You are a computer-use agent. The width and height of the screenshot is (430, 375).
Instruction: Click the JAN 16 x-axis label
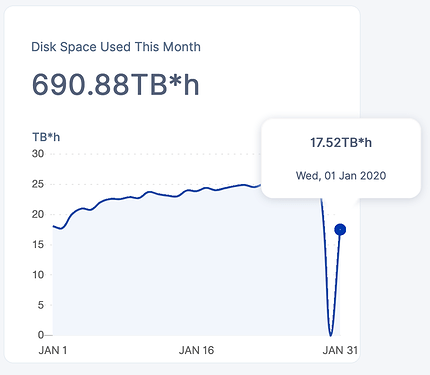point(196,350)
